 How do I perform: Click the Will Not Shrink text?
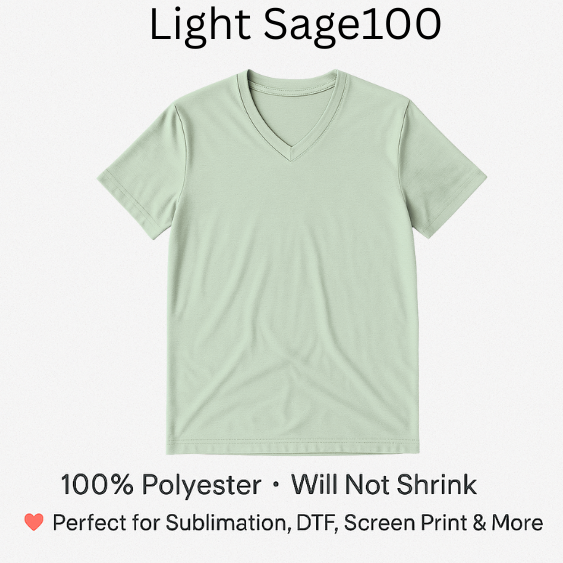pyautogui.click(x=384, y=485)
